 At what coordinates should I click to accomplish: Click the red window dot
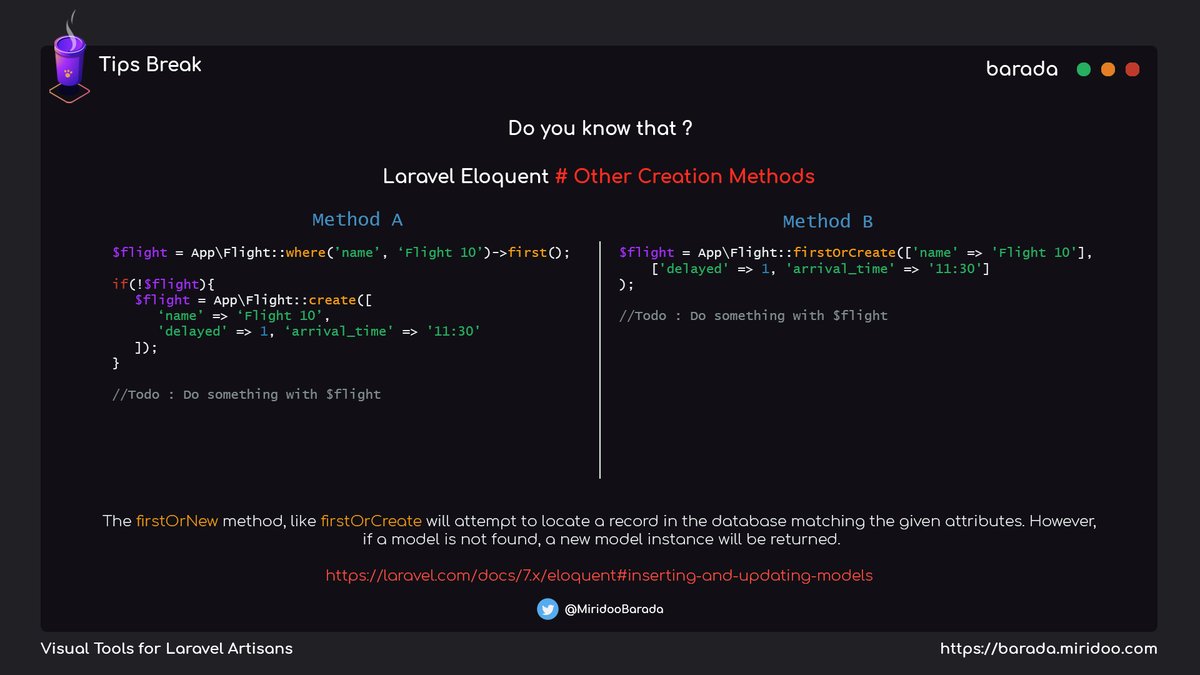[x=1132, y=70]
